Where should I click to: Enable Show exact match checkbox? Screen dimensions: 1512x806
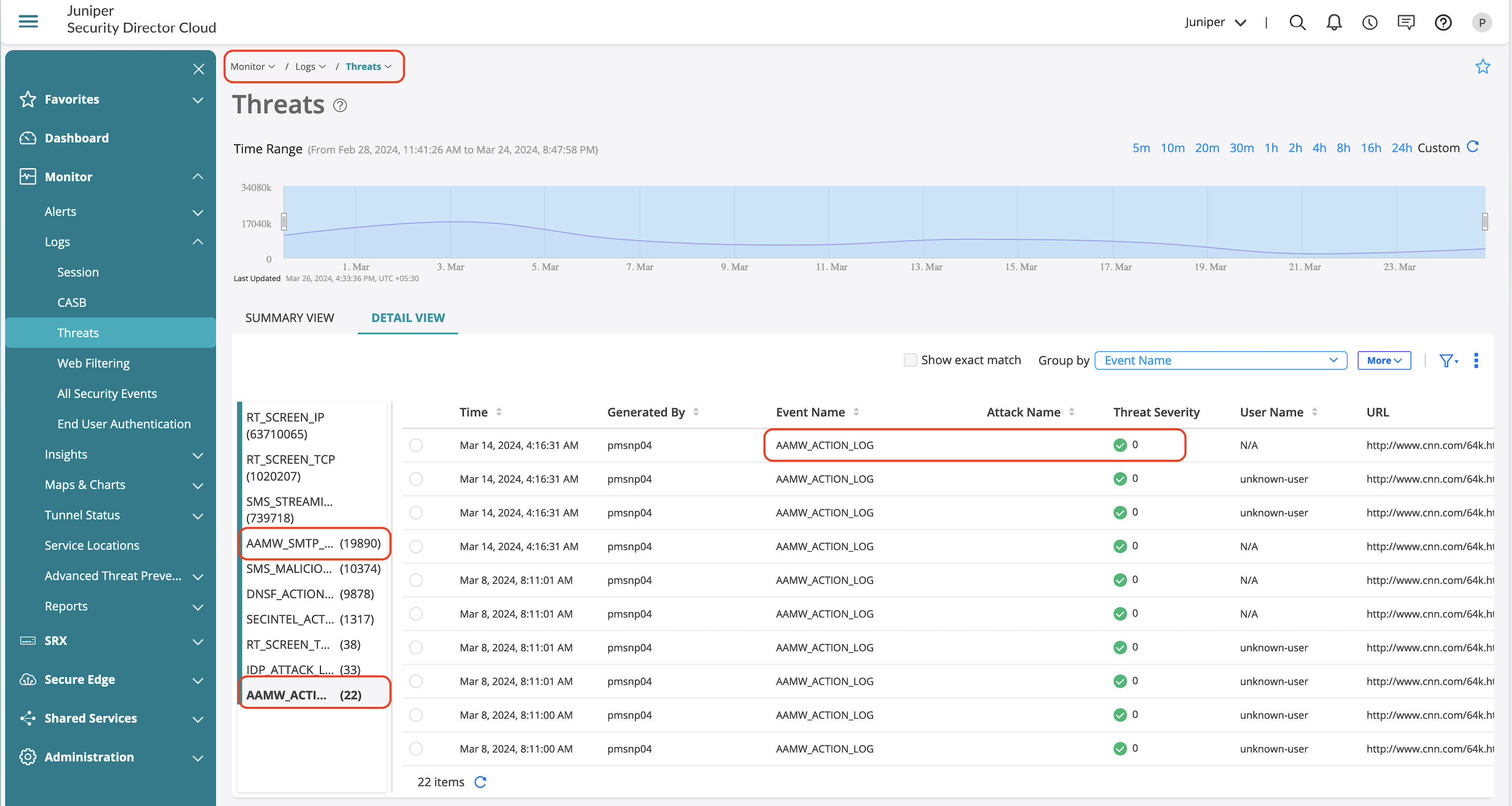tap(910, 360)
